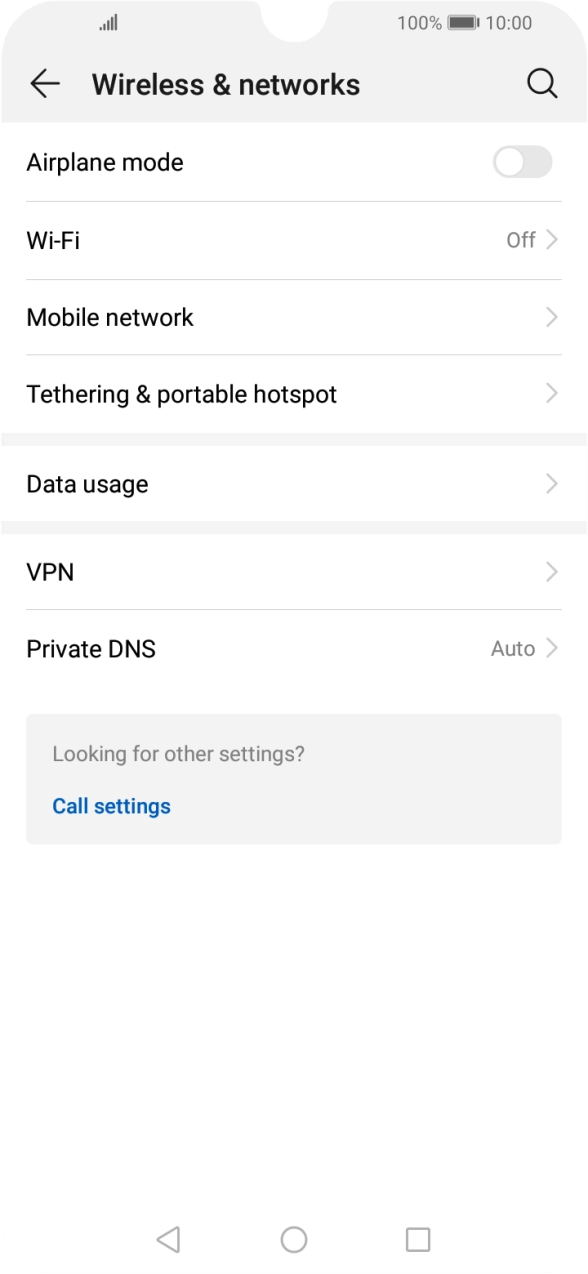The image size is (588, 1274).
Task: Select the VPN menu entry
Action: point(294,571)
